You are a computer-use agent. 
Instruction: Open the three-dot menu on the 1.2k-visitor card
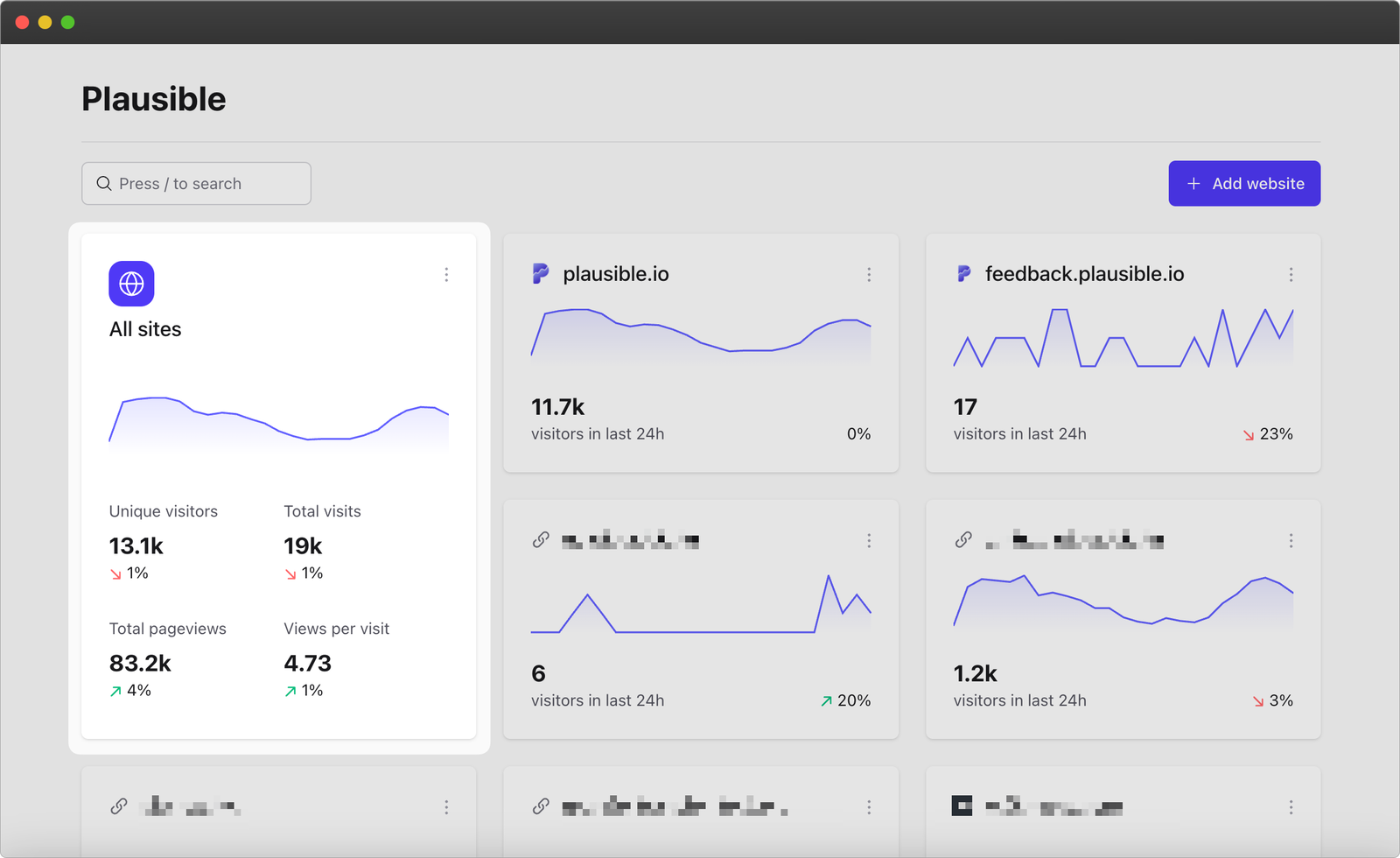coord(1291,540)
